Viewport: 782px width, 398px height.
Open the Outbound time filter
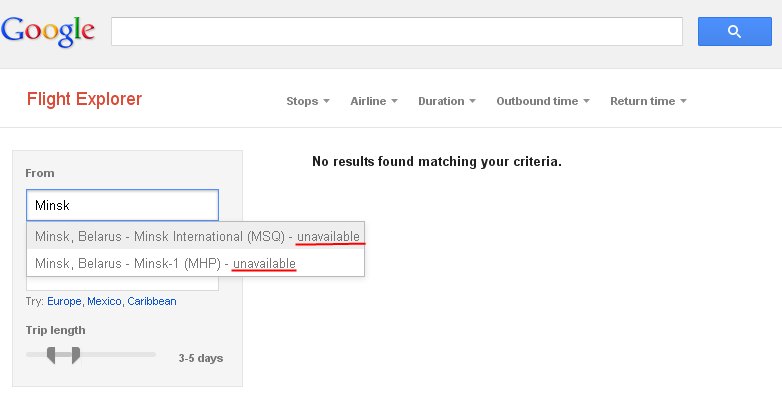543,101
